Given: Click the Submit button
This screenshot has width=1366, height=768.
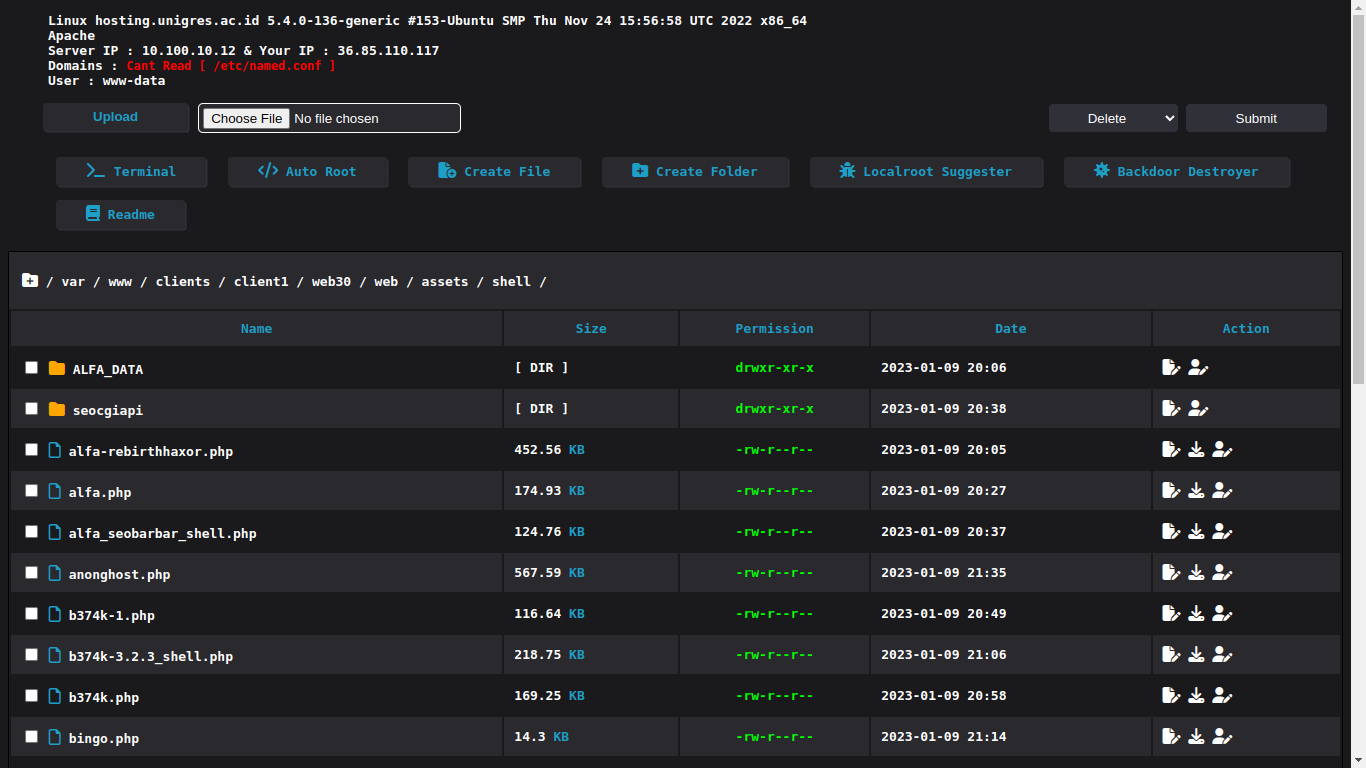Looking at the screenshot, I should pyautogui.click(x=1256, y=118).
